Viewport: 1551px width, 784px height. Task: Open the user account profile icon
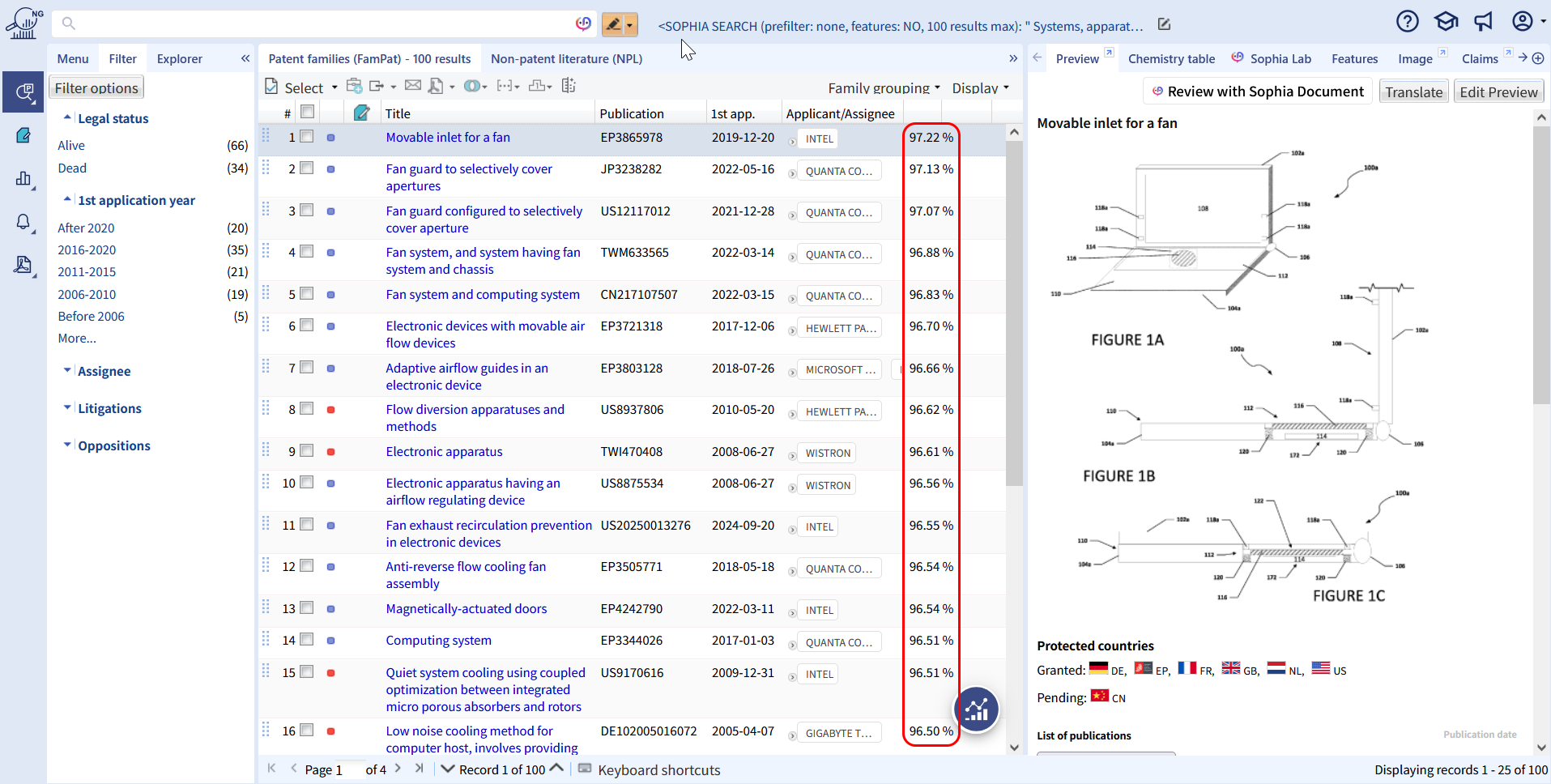[x=1523, y=21]
